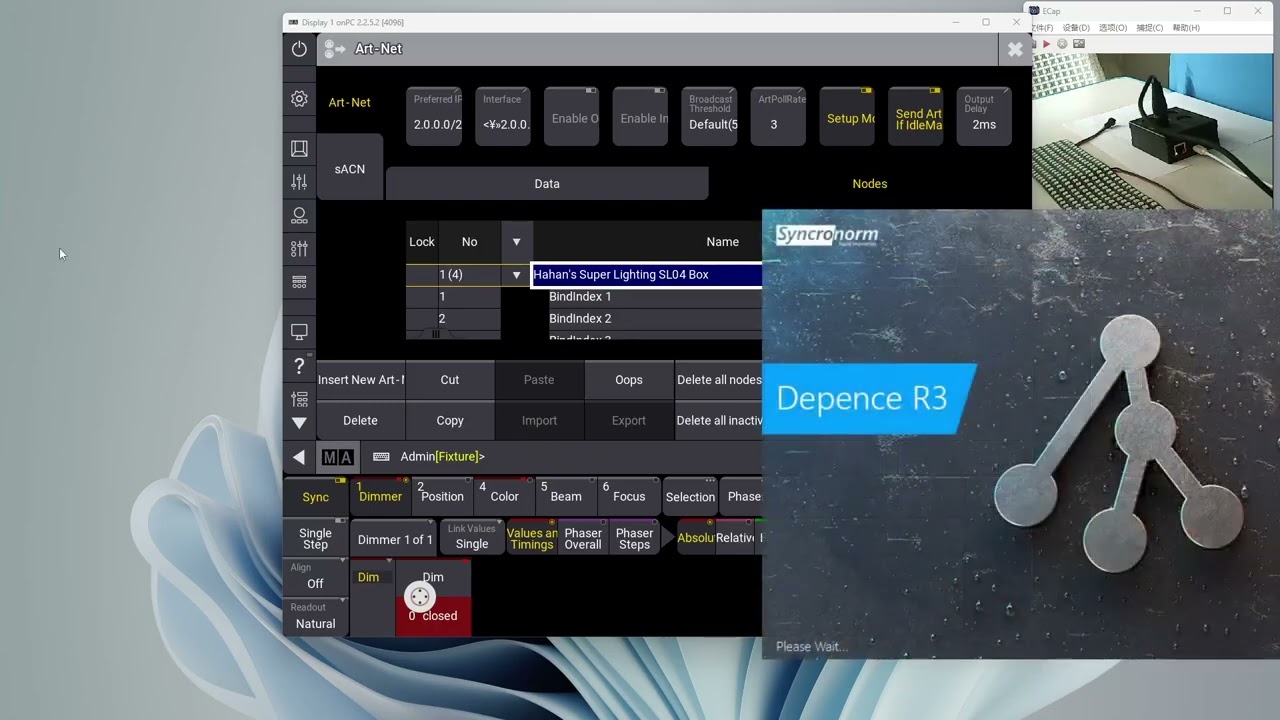Image resolution: width=1280 pixels, height=720 pixels.
Task: Click the round stop icon in ECap toolbar
Action: (x=1062, y=44)
